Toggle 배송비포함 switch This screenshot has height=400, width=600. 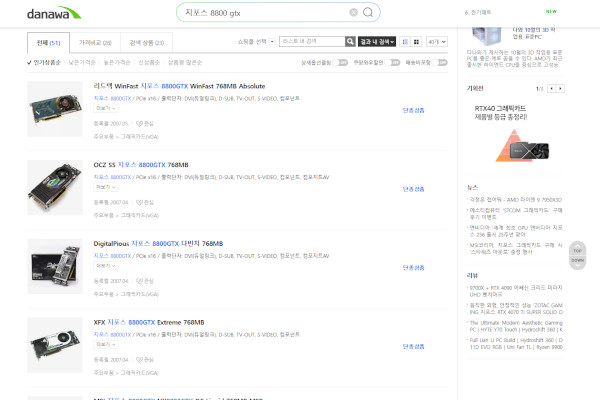440,62
